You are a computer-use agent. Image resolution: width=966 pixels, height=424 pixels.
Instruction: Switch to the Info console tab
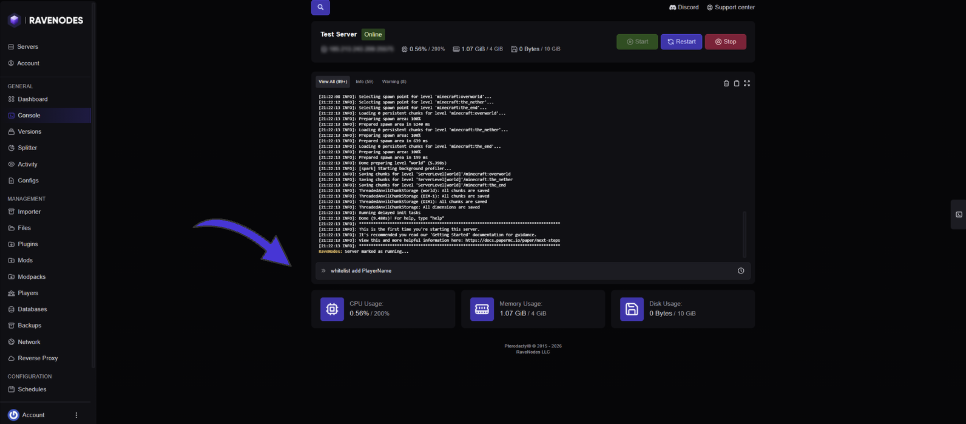(364, 81)
